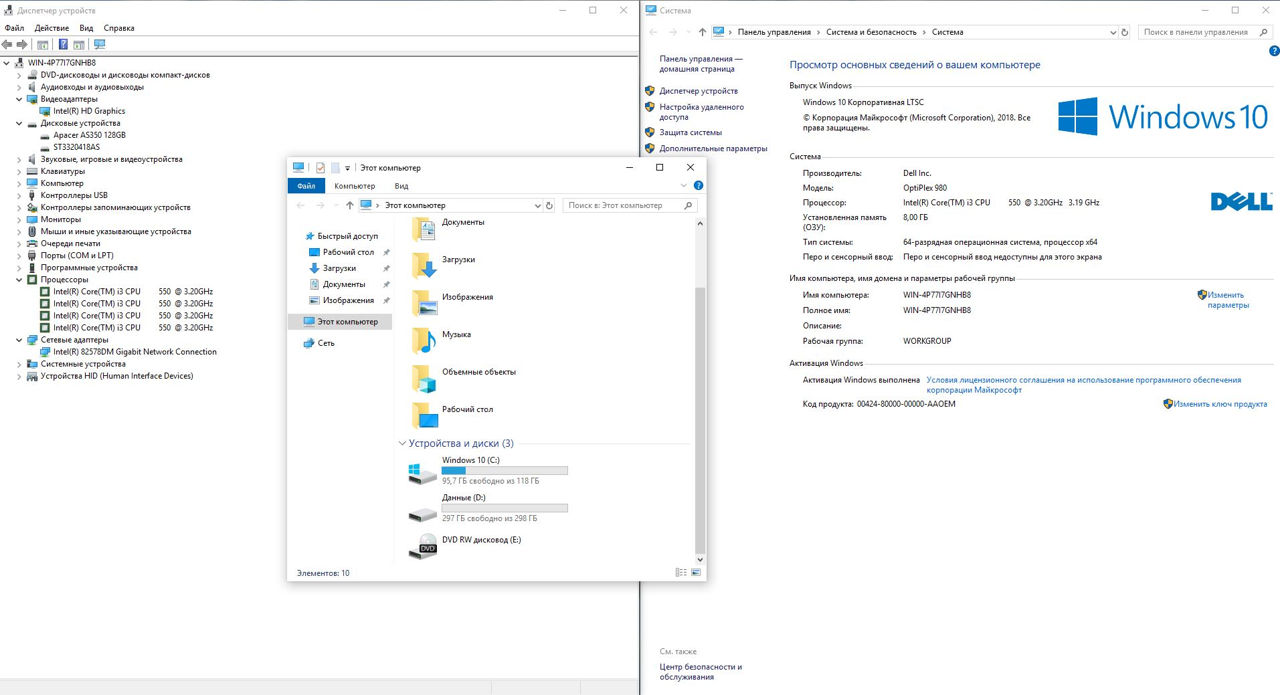Open the Музыка folder

[x=456, y=335]
